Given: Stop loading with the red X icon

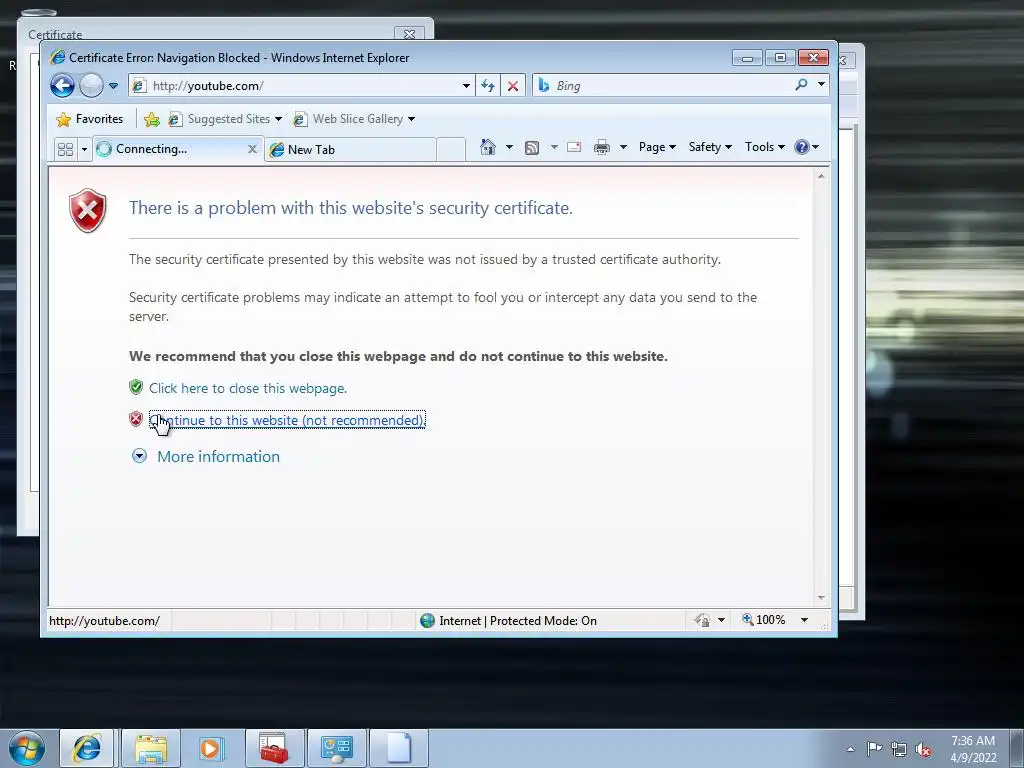Looking at the screenshot, I should [513, 86].
